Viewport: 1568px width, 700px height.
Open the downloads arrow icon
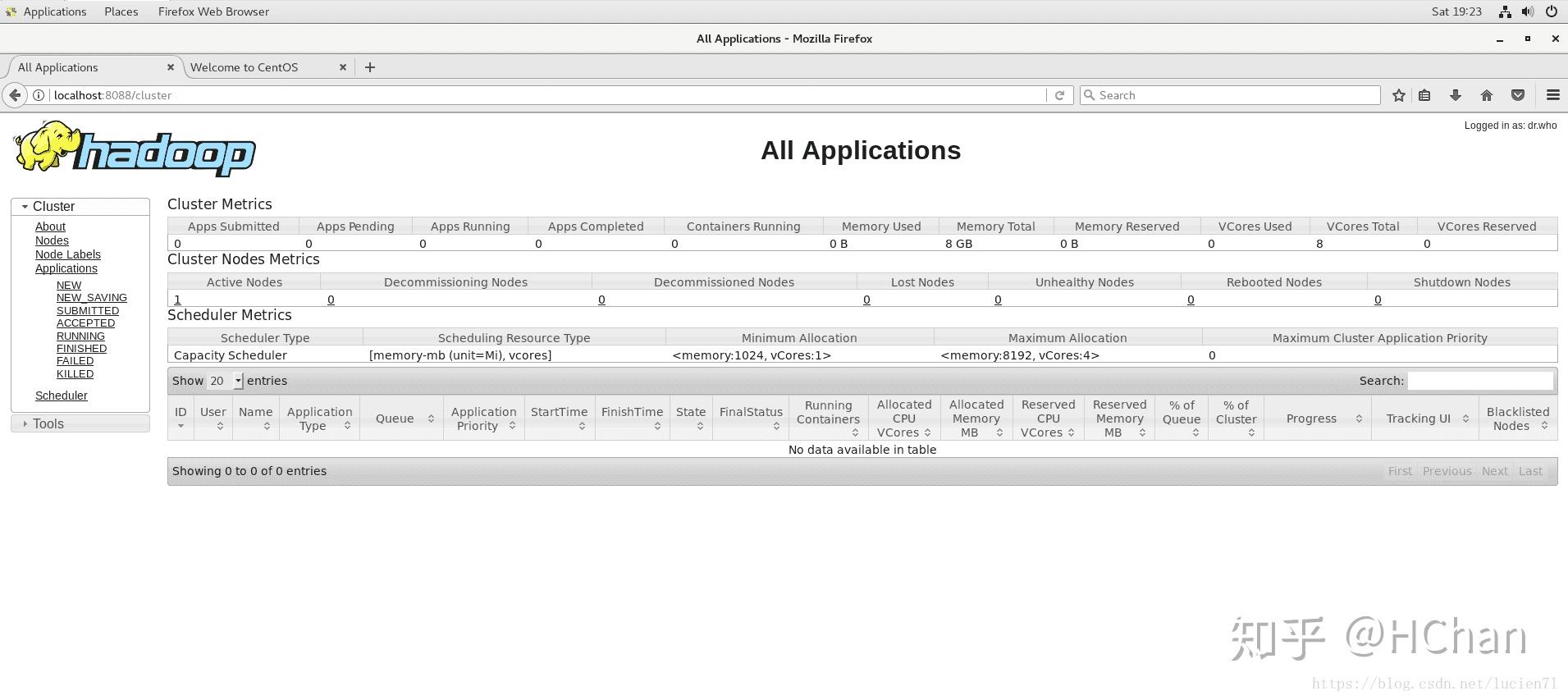click(1456, 95)
